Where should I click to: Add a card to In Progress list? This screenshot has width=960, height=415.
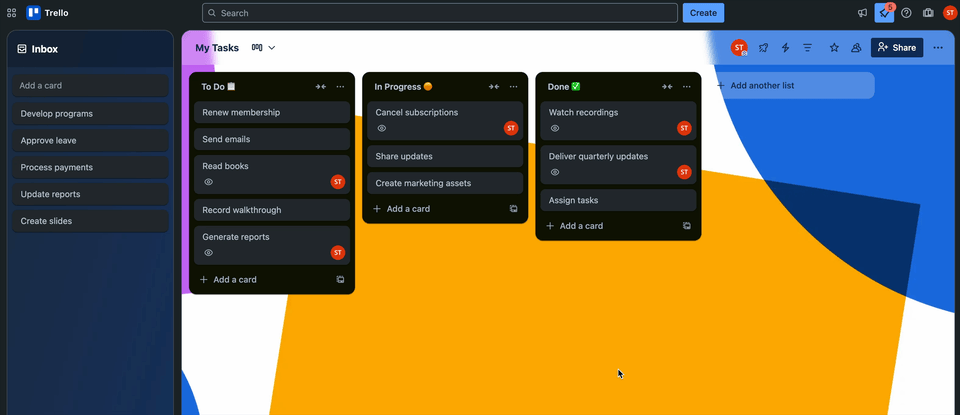[436, 209]
